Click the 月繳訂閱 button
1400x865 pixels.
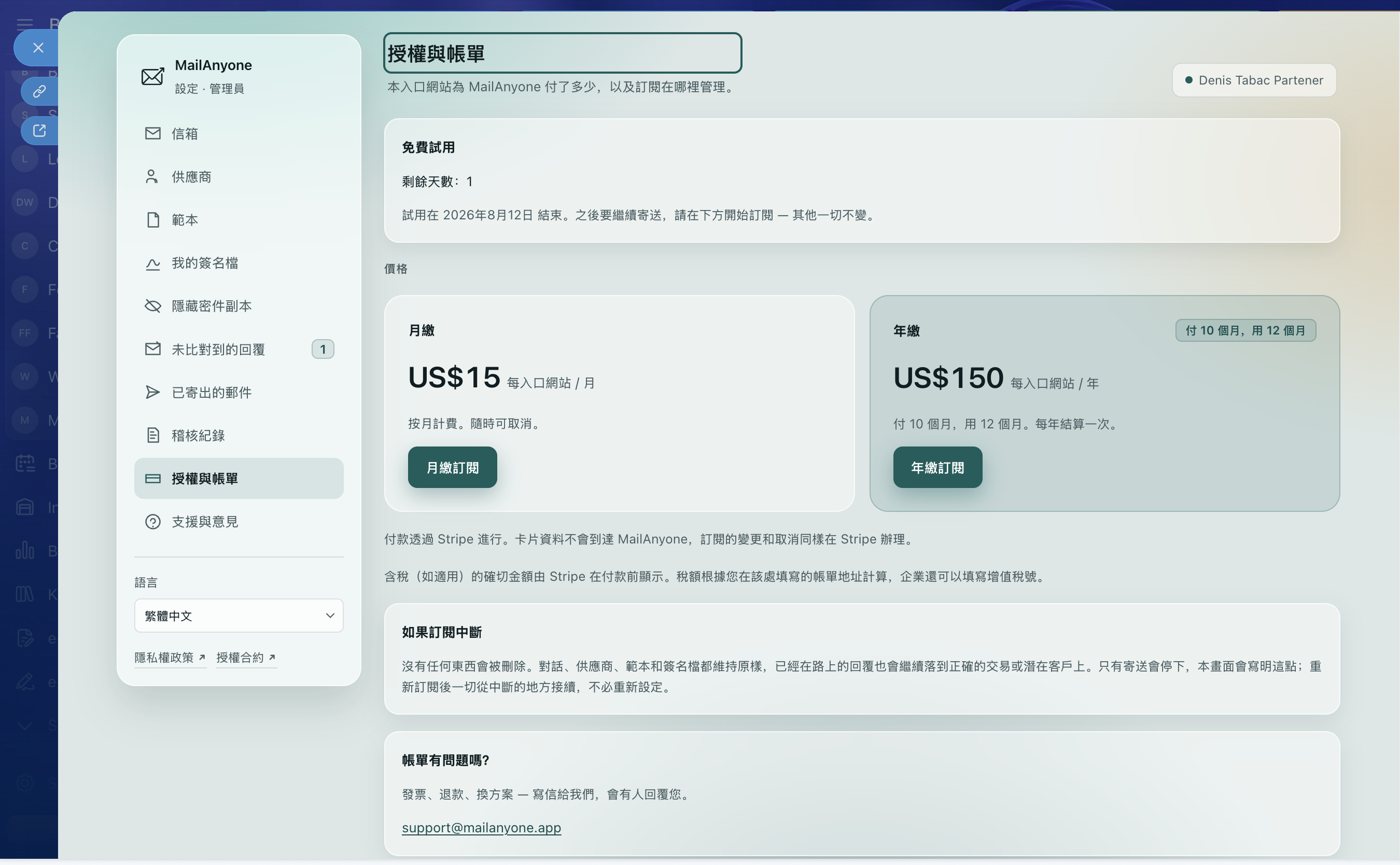[452, 467]
